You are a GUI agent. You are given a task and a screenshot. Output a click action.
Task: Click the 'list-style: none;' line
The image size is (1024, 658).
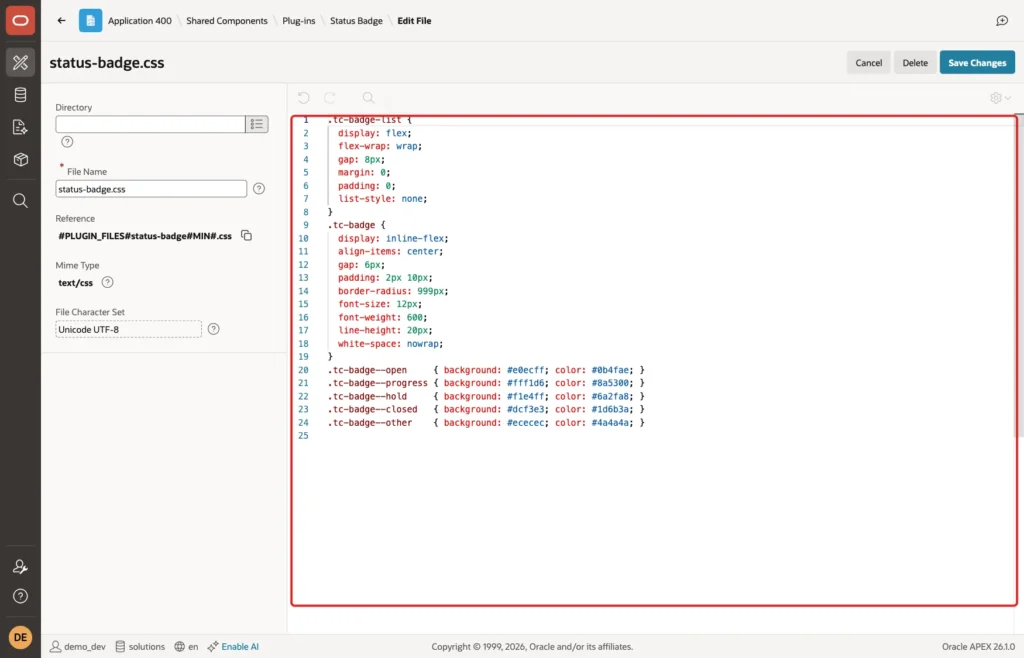383,198
